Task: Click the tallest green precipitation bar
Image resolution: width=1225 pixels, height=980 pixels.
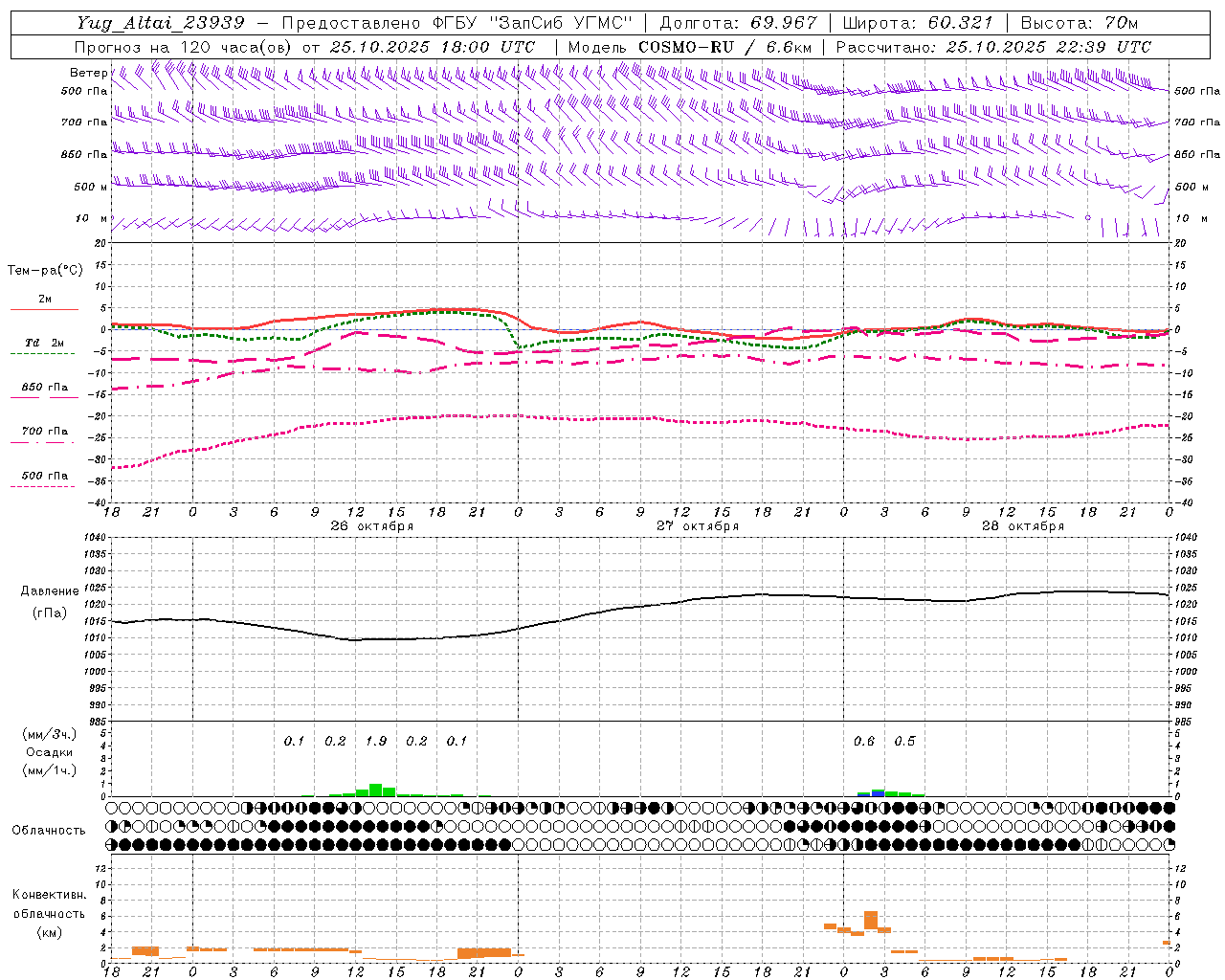Action: coord(376,791)
